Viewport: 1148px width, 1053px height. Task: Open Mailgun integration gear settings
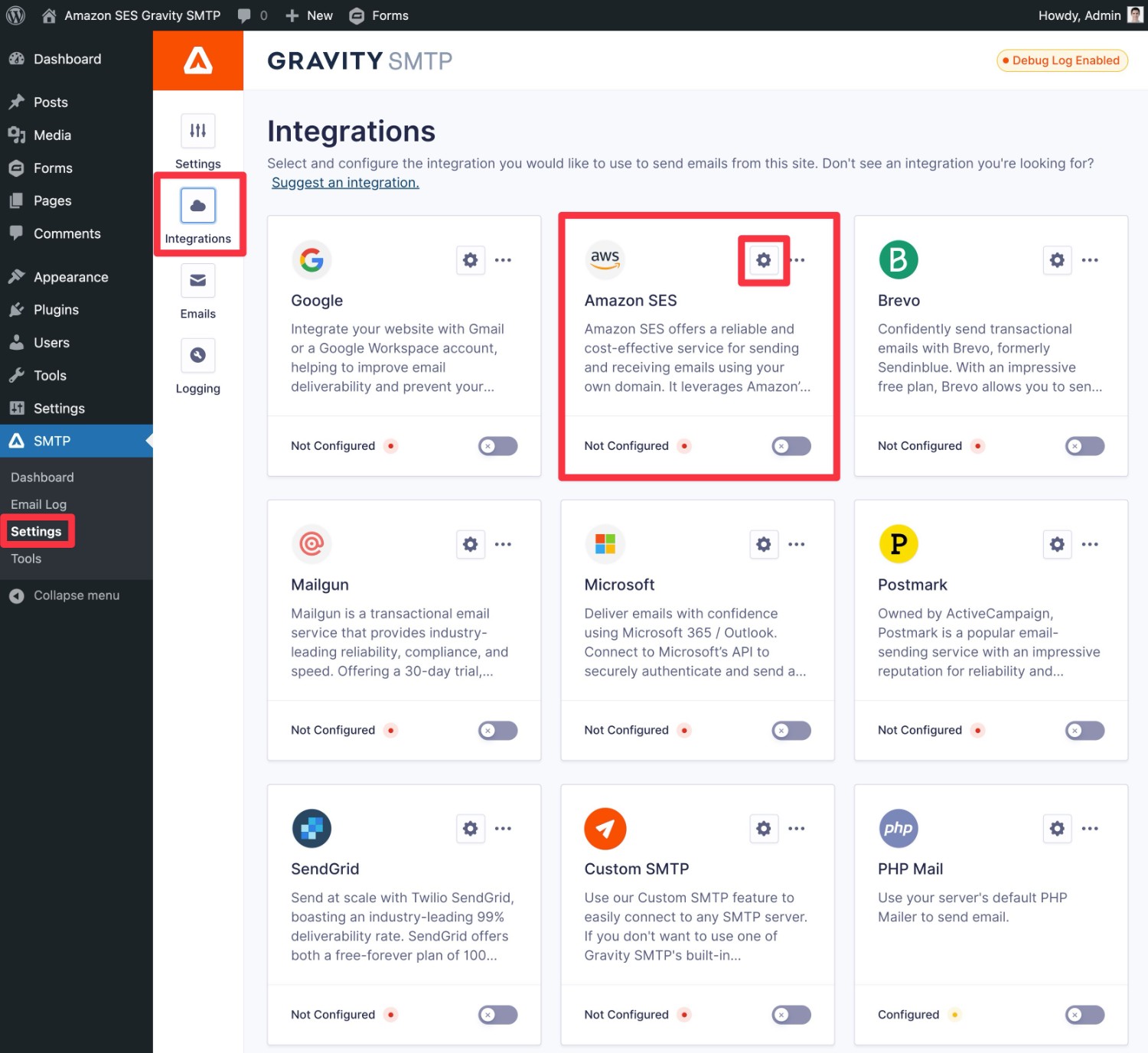click(x=471, y=544)
